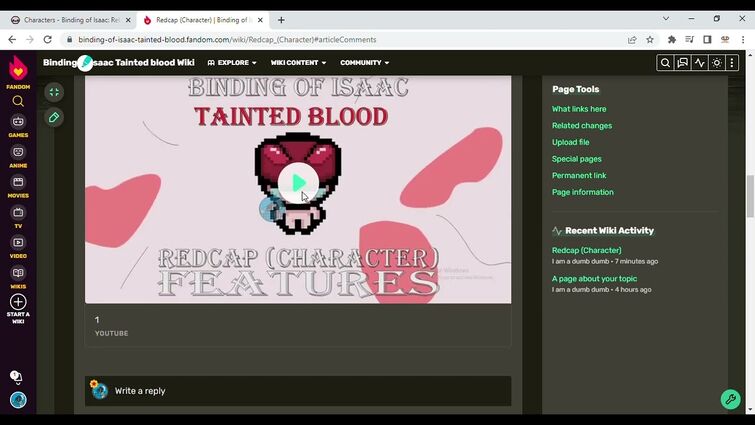Open A page about your topic activity link

tap(594, 279)
